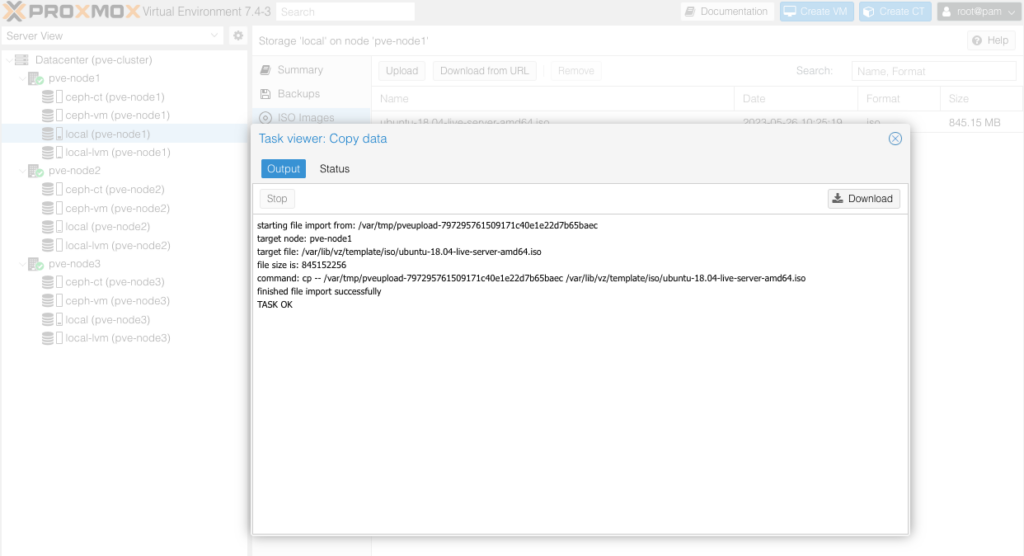This screenshot has height=556, width=1024.
Task: Open the Documentation link
Action: [x=728, y=11]
